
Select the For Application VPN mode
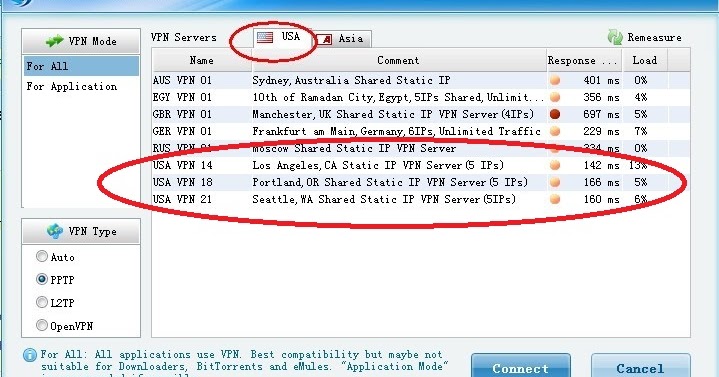81,86
